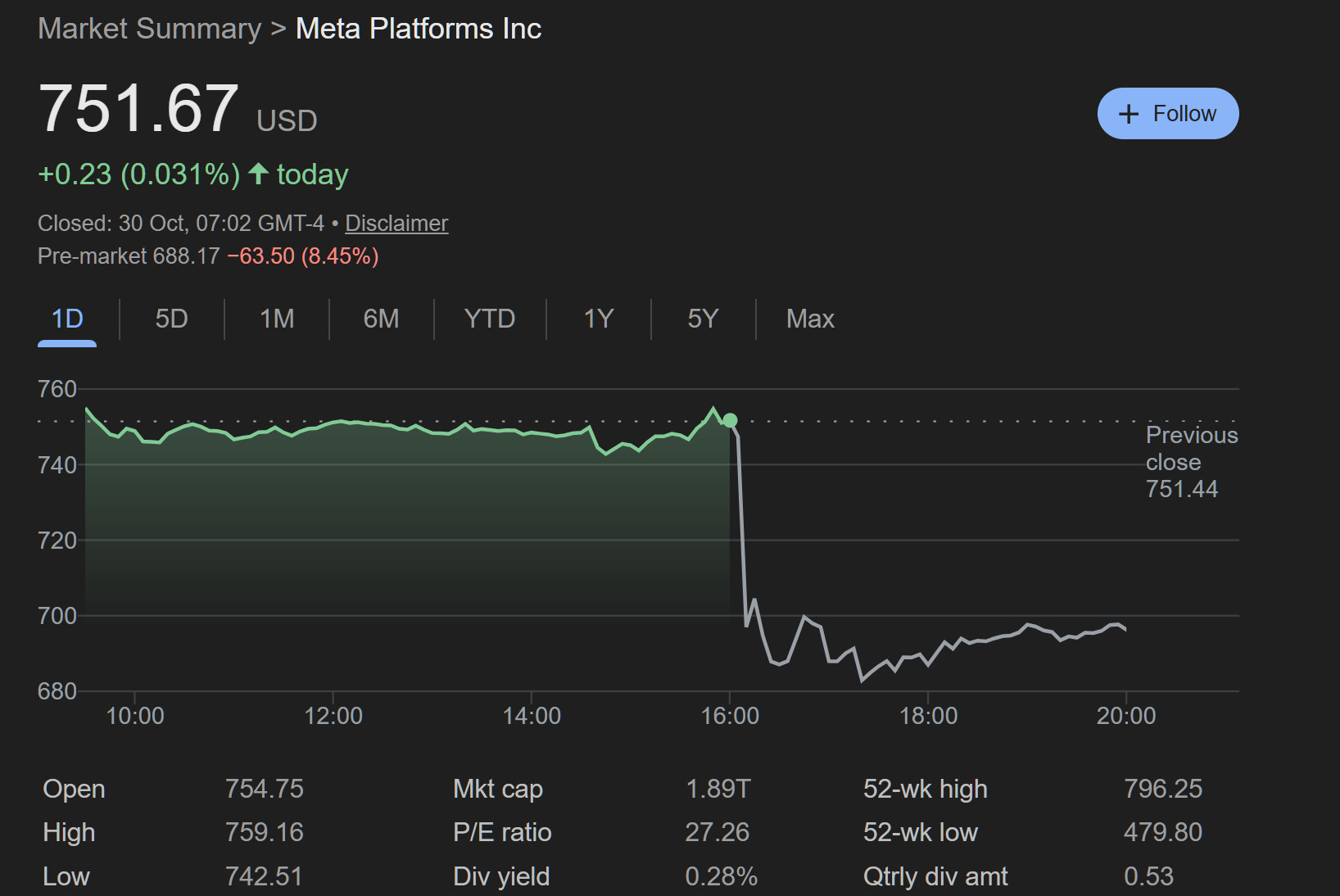The image size is (1340, 896).
Task: Select the 1D time range tab
Action: click(66, 319)
